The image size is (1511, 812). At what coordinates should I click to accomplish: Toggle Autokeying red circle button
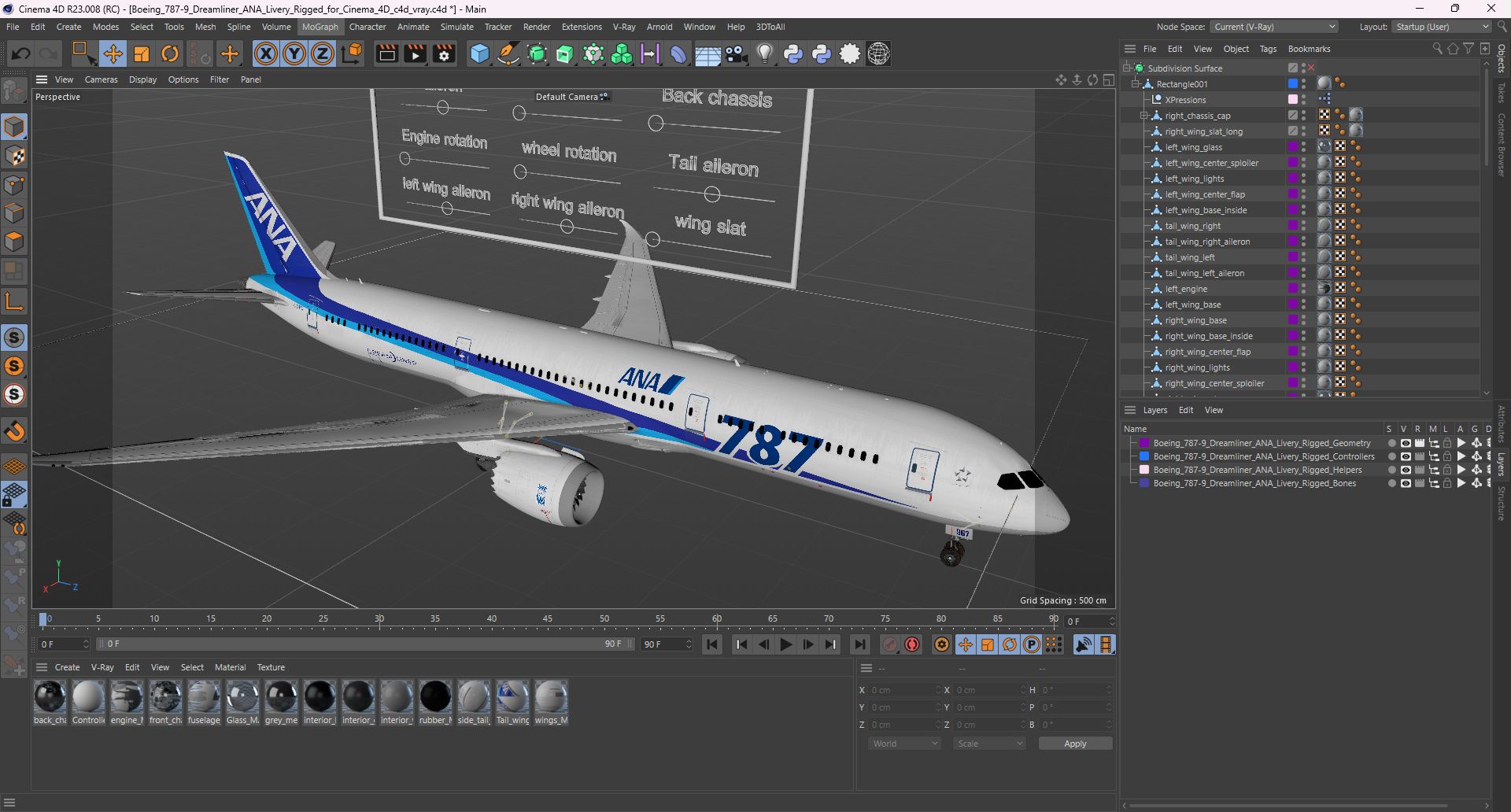pos(912,644)
